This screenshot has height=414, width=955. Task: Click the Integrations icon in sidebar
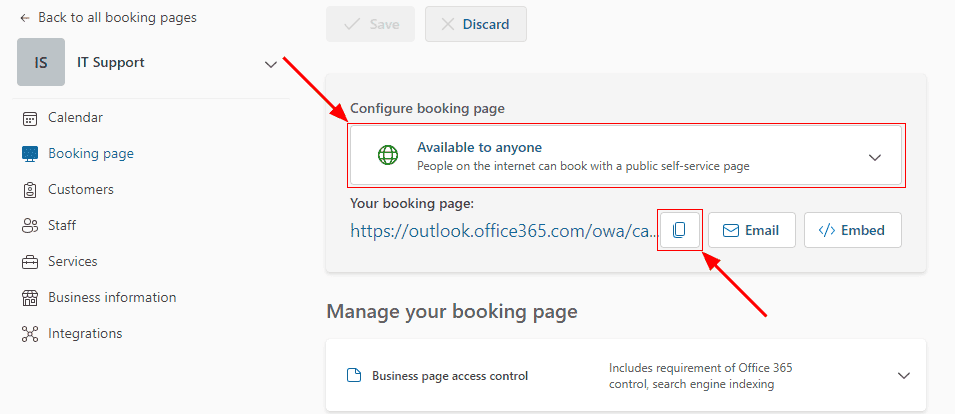[30, 334]
